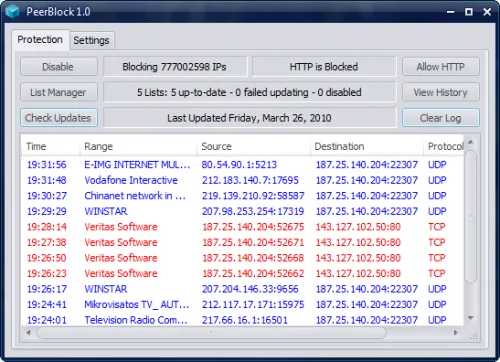Switch to the Settings tab
This screenshot has height=362, width=500.
[x=91, y=40]
